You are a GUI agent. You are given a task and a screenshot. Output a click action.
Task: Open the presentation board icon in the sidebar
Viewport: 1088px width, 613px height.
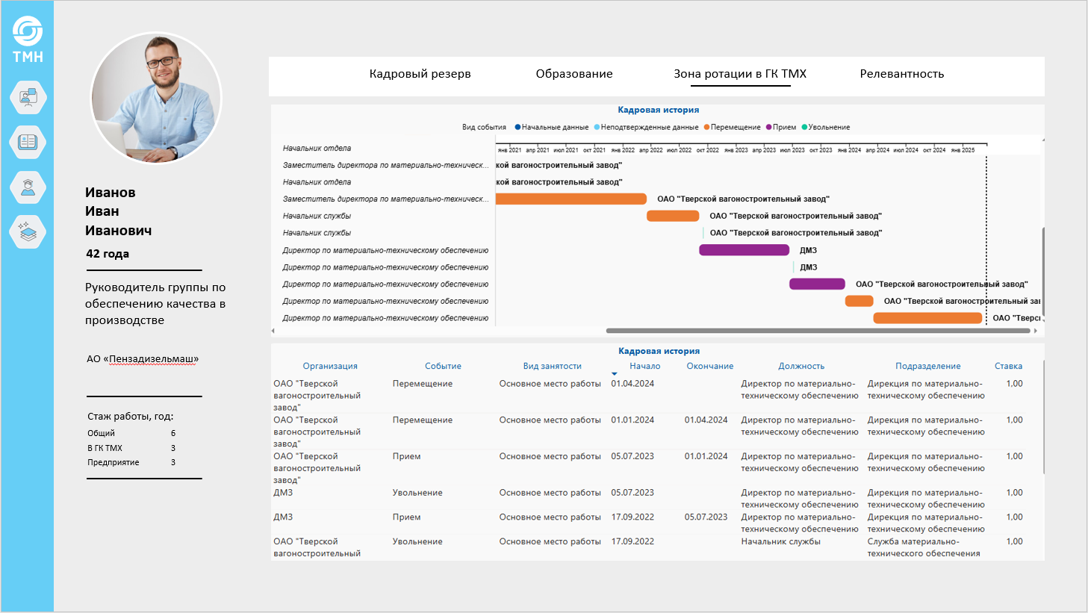28,97
